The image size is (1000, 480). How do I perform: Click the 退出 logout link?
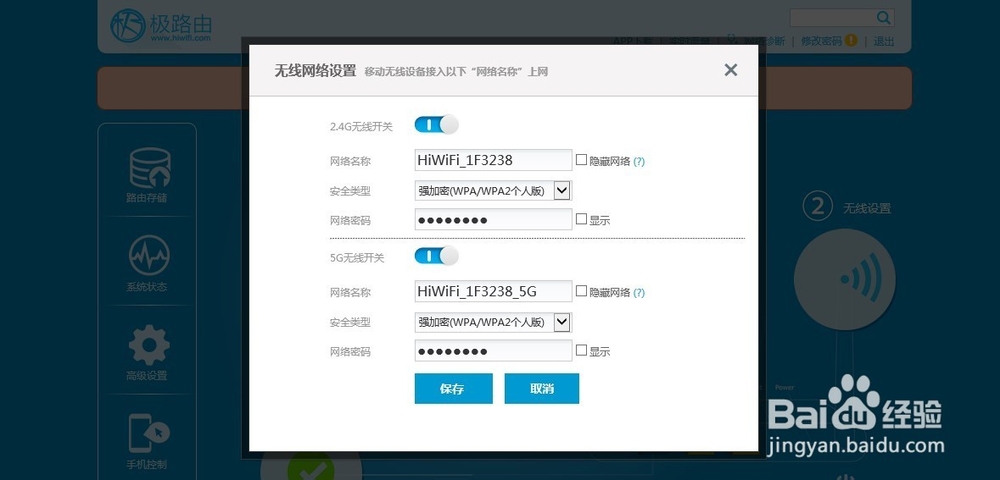click(884, 41)
